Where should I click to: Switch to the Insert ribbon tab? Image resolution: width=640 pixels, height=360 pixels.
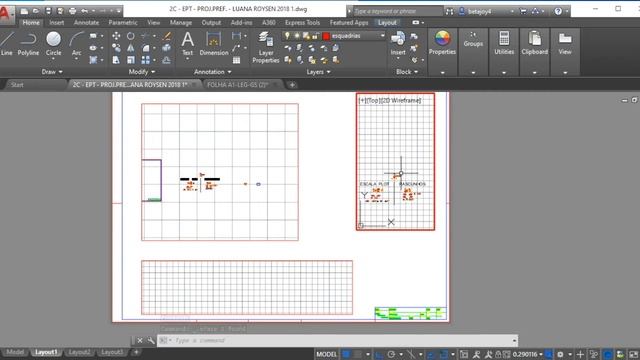click(57, 23)
